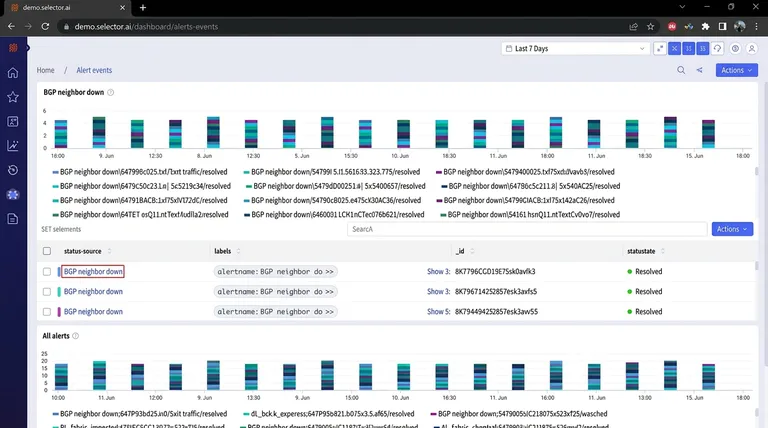Select the demo.selector.ai browser tab
Image resolution: width=768 pixels, height=428 pixels.
67,7
